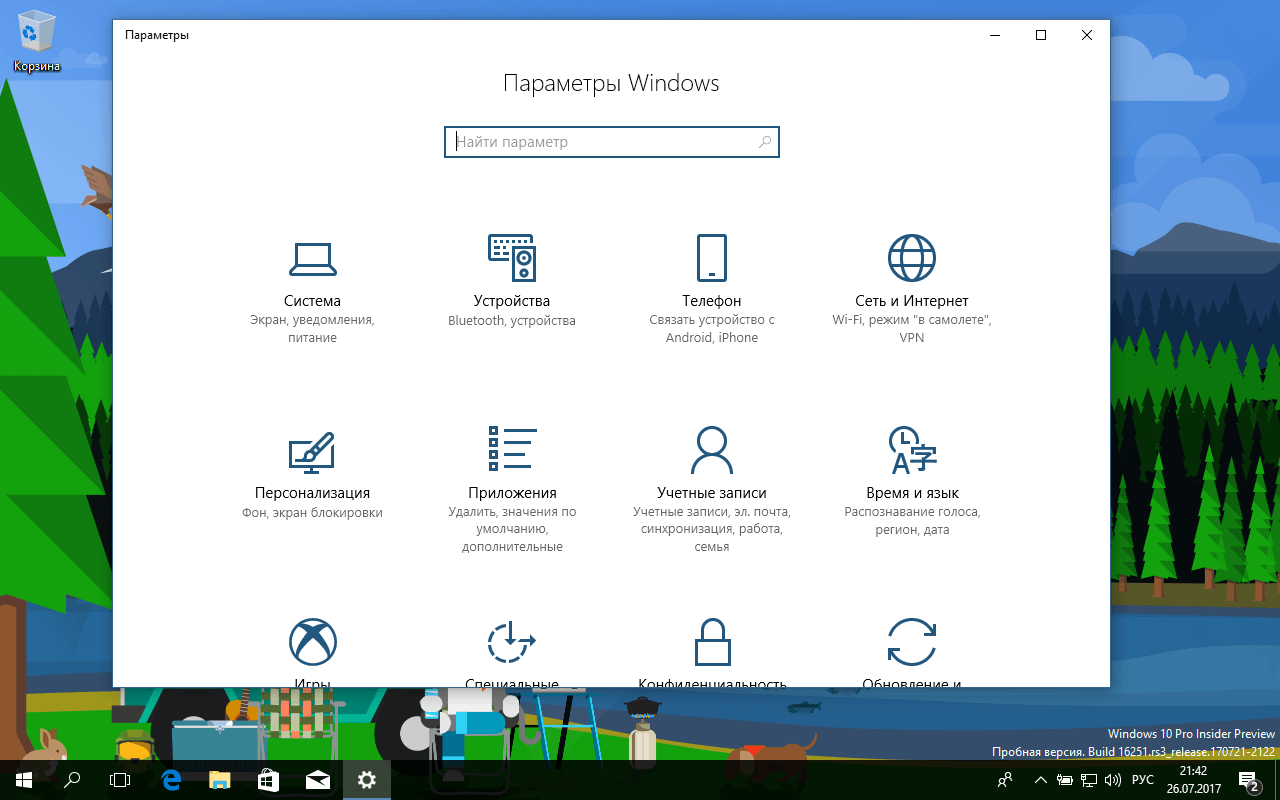1280x800 pixels.
Task: Open the Персонализация settings category
Action: coord(312,470)
